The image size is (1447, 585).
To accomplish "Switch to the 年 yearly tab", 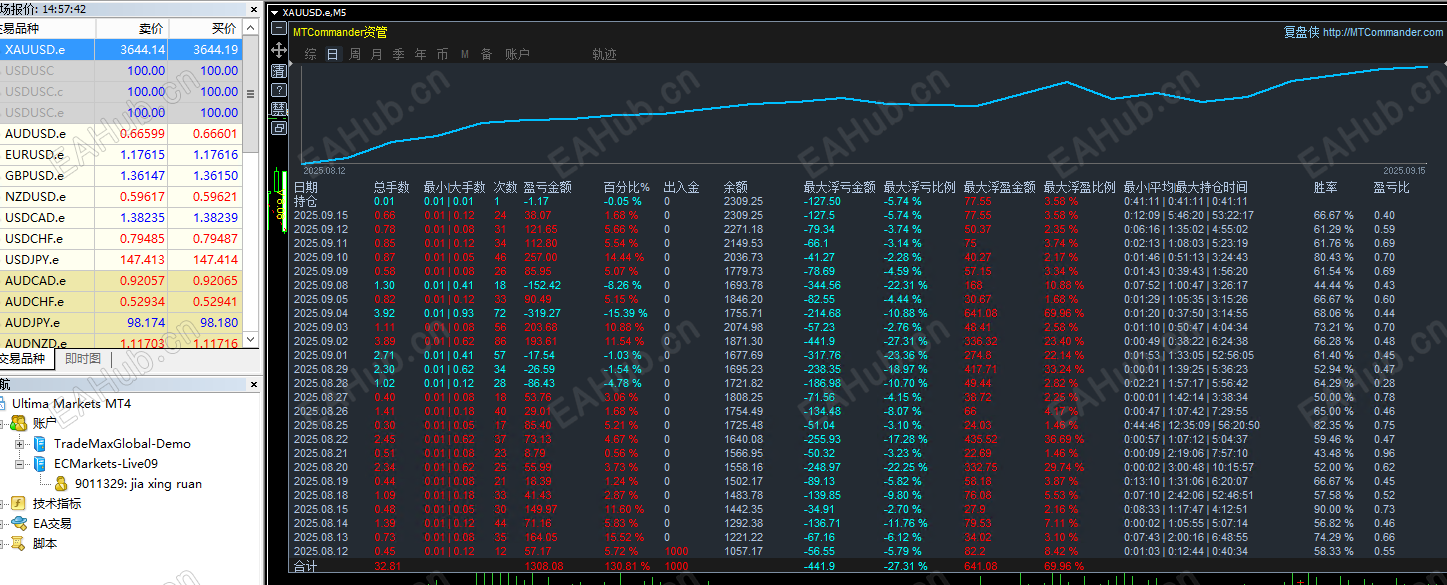I will 421,54.
